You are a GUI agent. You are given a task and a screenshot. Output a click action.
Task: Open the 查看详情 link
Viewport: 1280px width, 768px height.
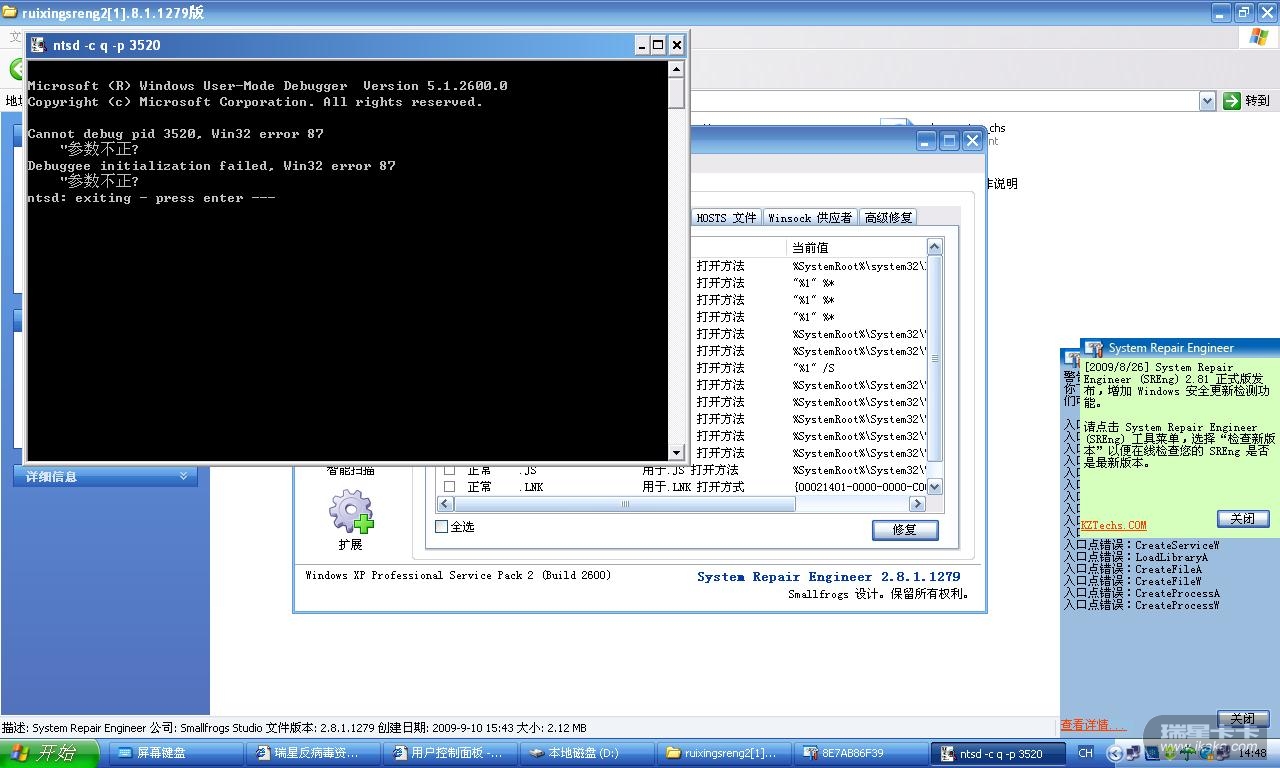click(1093, 725)
